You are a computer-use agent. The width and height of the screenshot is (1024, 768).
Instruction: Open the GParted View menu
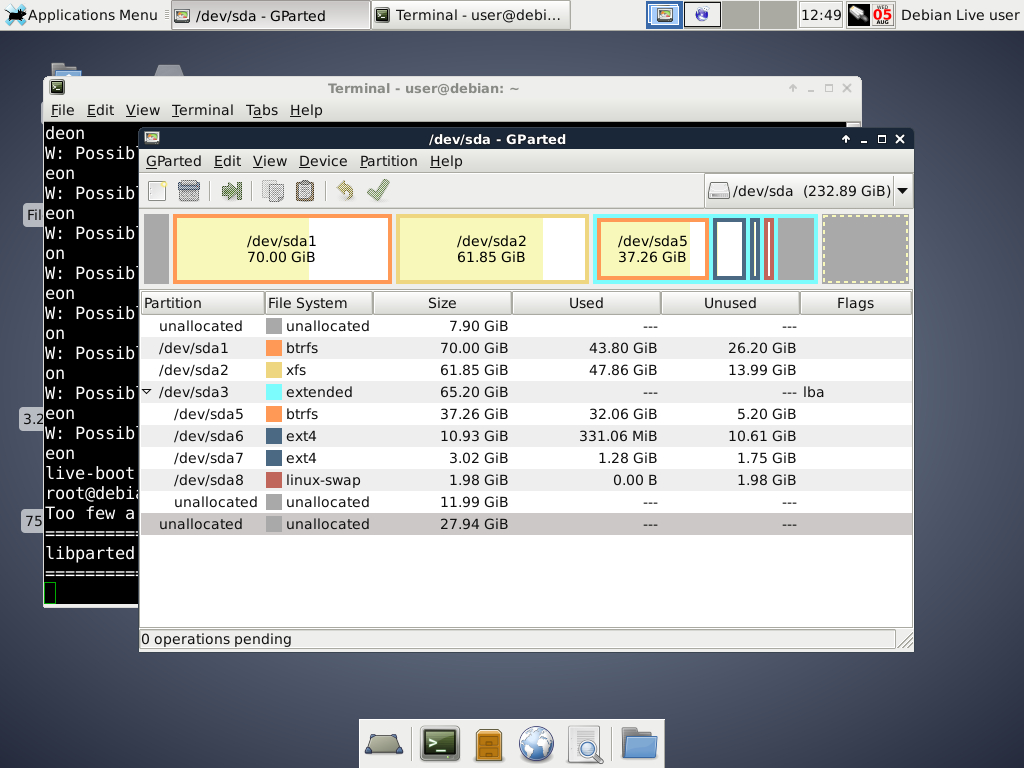270,161
